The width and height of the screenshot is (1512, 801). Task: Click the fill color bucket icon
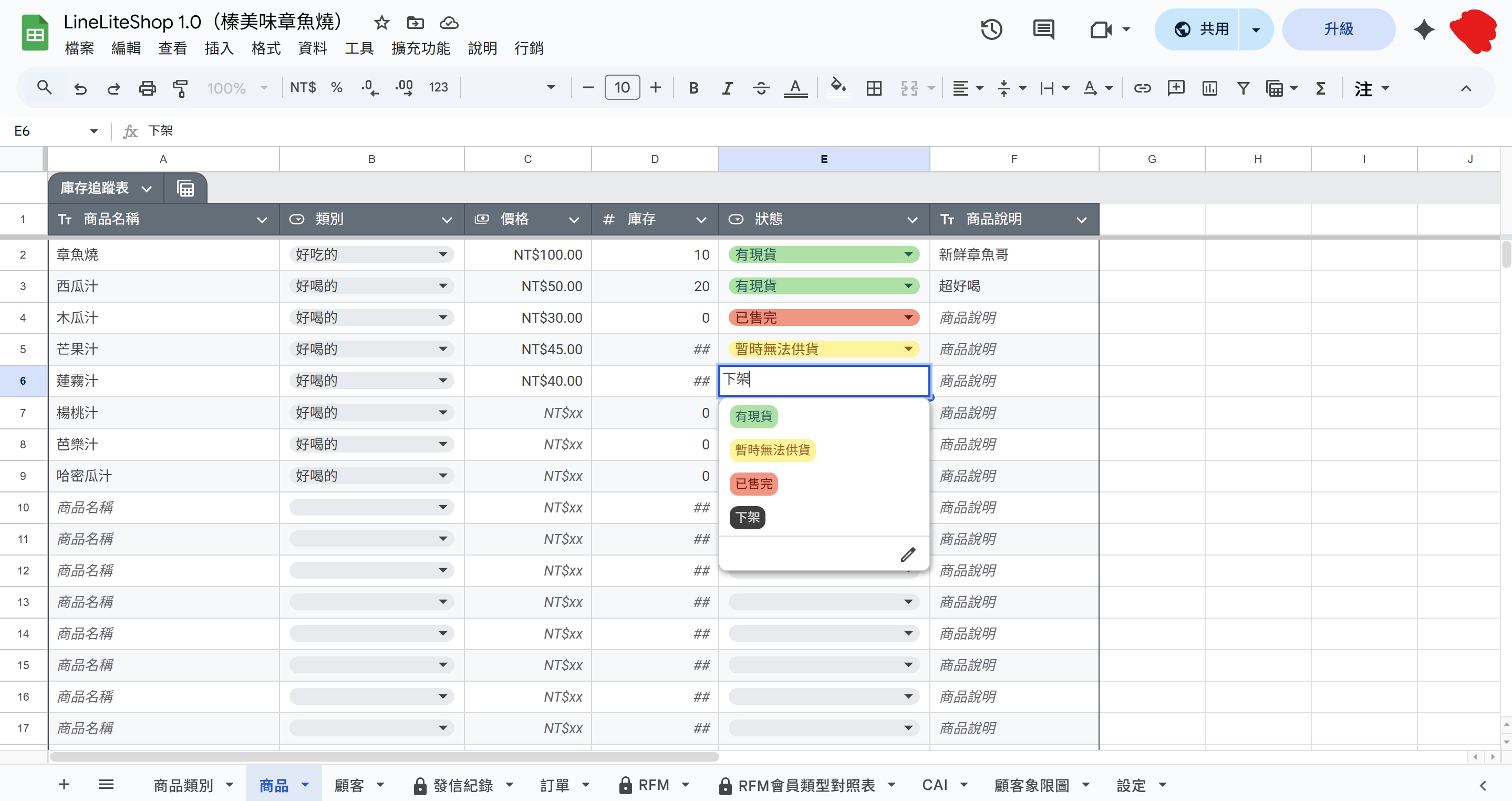(x=837, y=87)
